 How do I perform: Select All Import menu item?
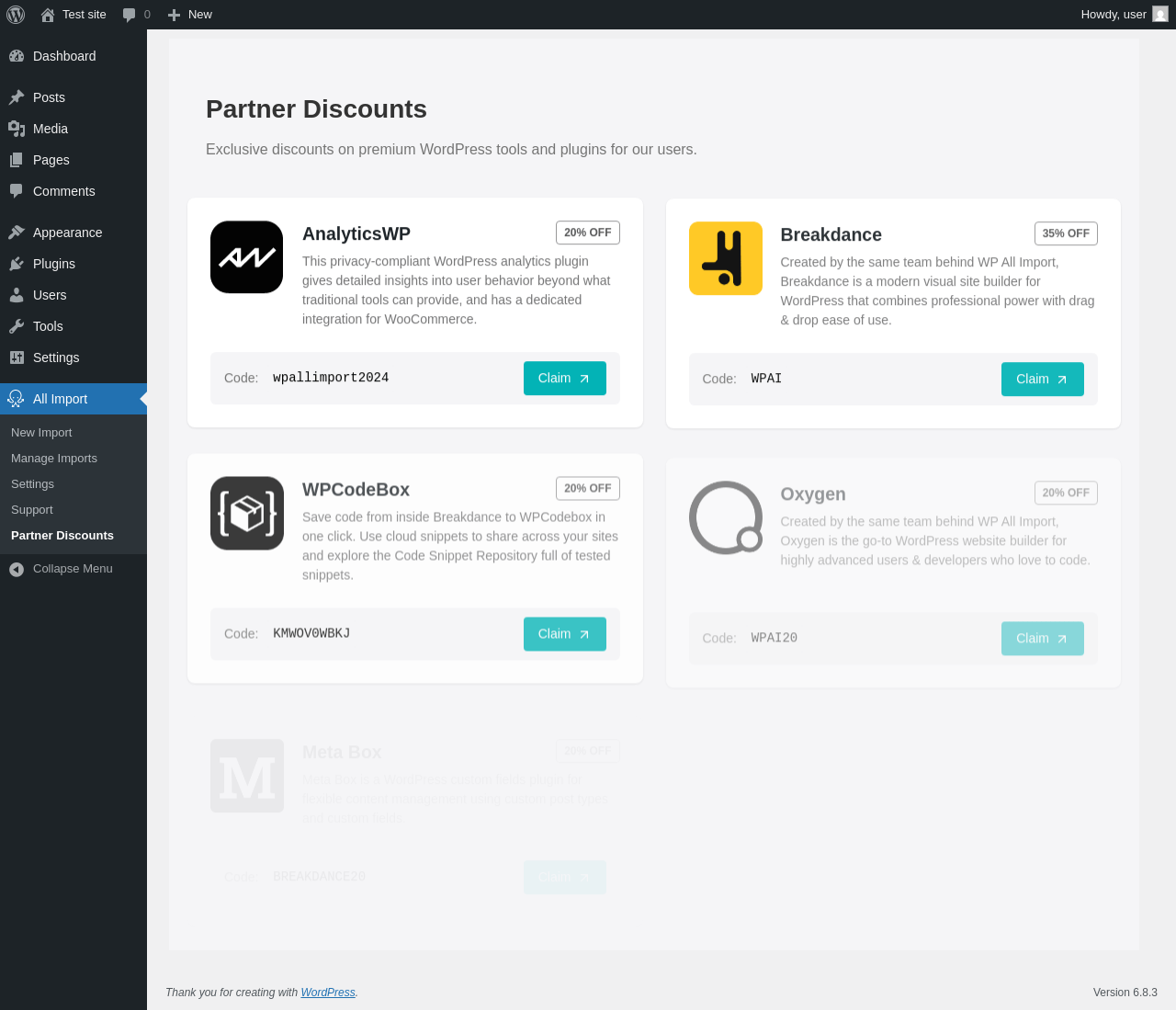pyautogui.click(x=73, y=399)
